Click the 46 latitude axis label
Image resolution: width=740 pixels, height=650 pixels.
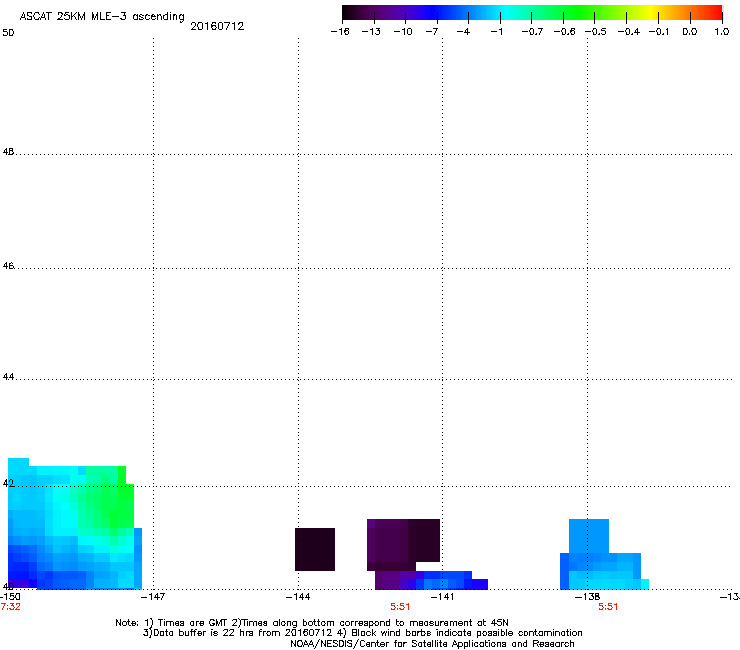[x=8, y=266]
